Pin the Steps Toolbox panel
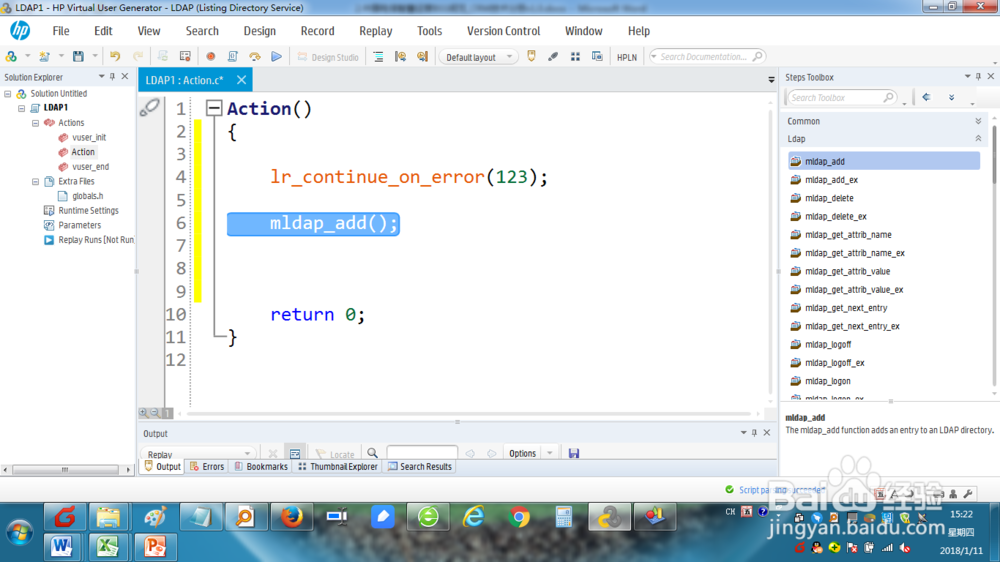The image size is (1000, 562). pos(979,77)
